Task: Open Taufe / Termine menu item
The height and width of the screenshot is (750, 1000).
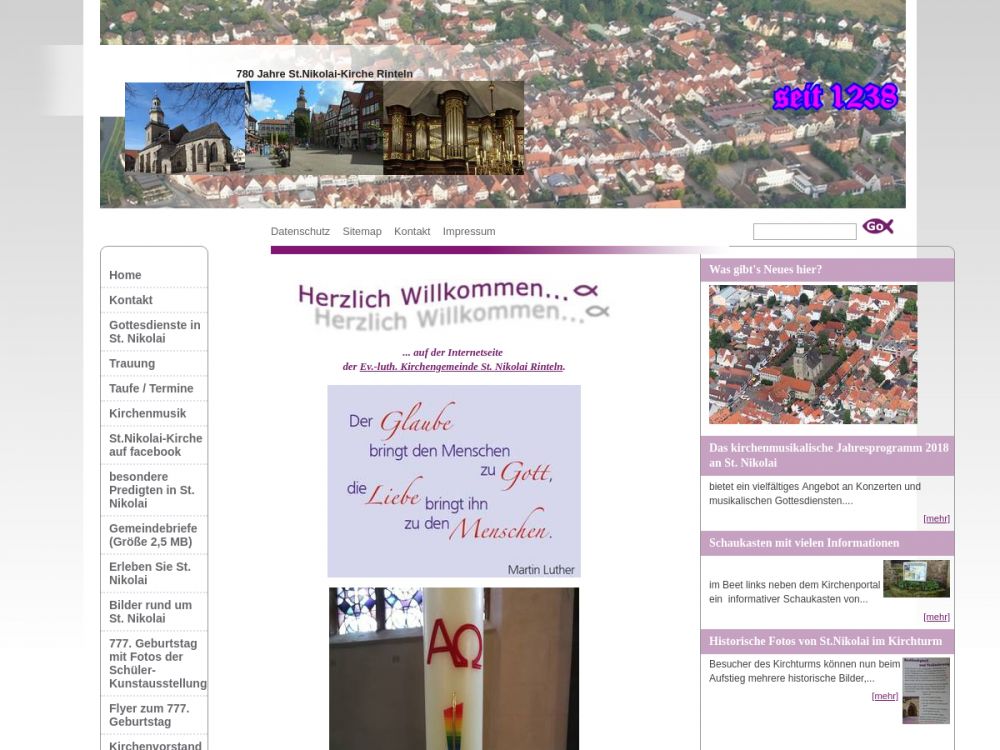Action: coord(151,388)
